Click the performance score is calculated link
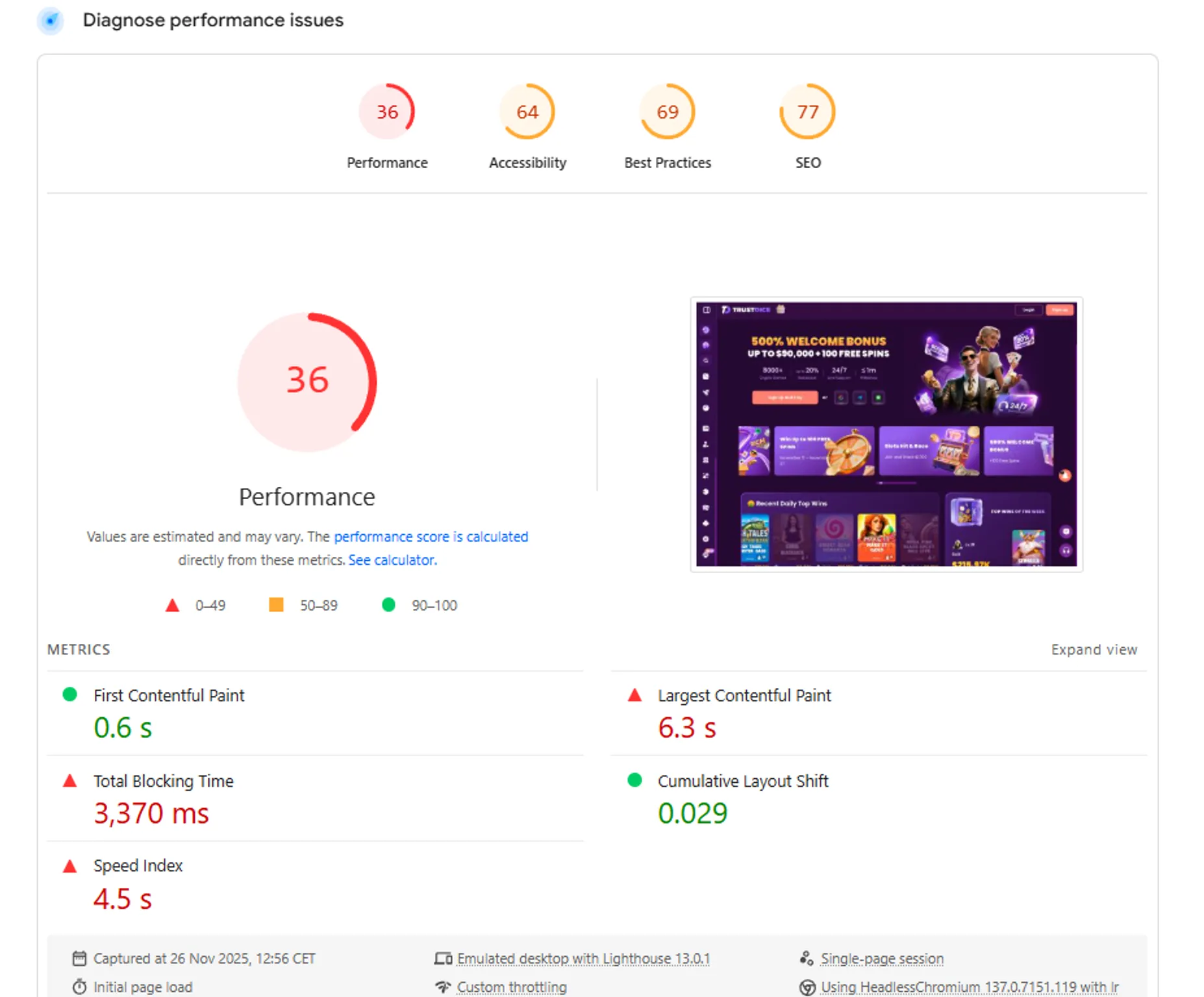 click(x=431, y=537)
